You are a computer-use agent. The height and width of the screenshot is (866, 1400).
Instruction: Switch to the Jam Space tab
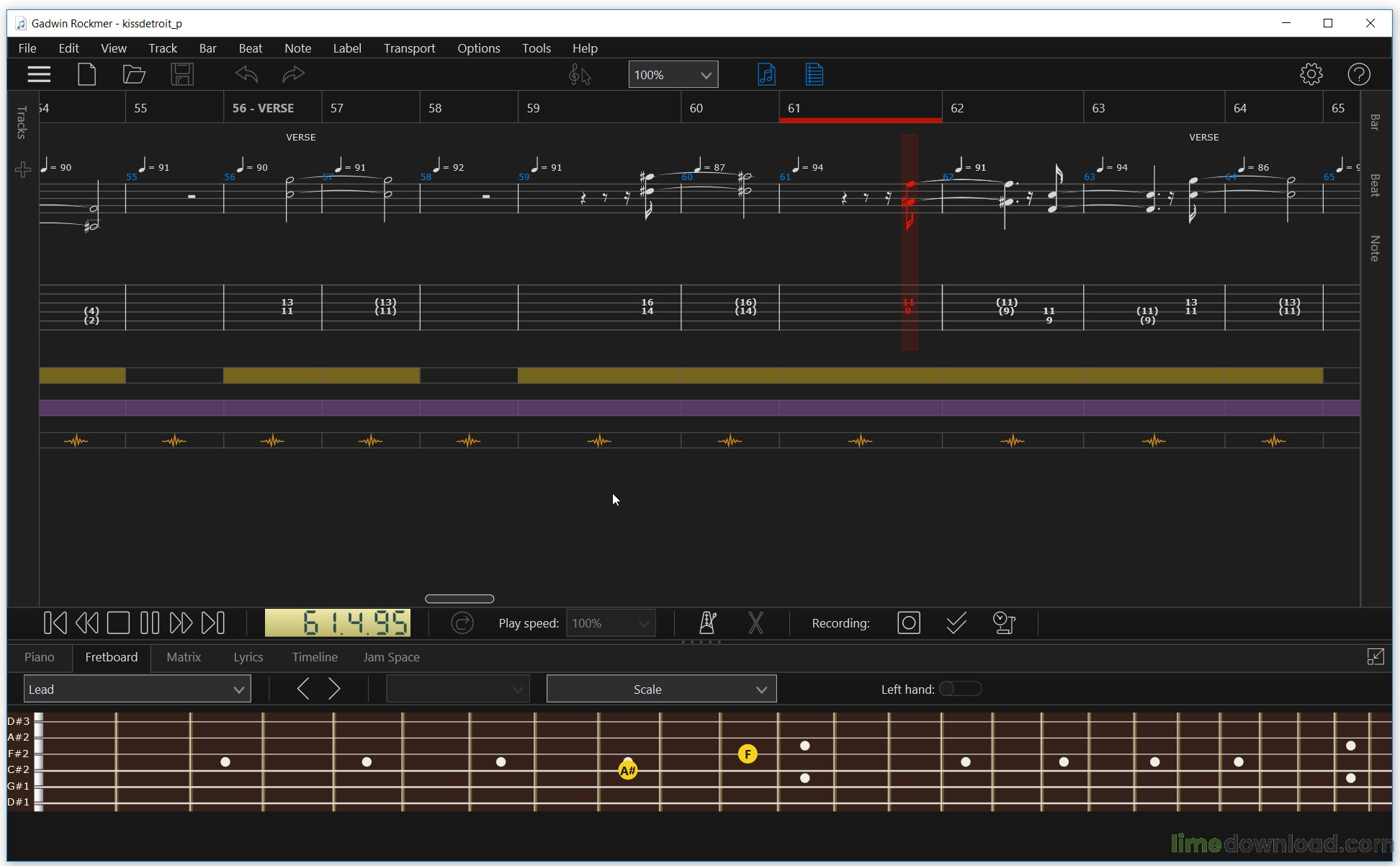[391, 657]
